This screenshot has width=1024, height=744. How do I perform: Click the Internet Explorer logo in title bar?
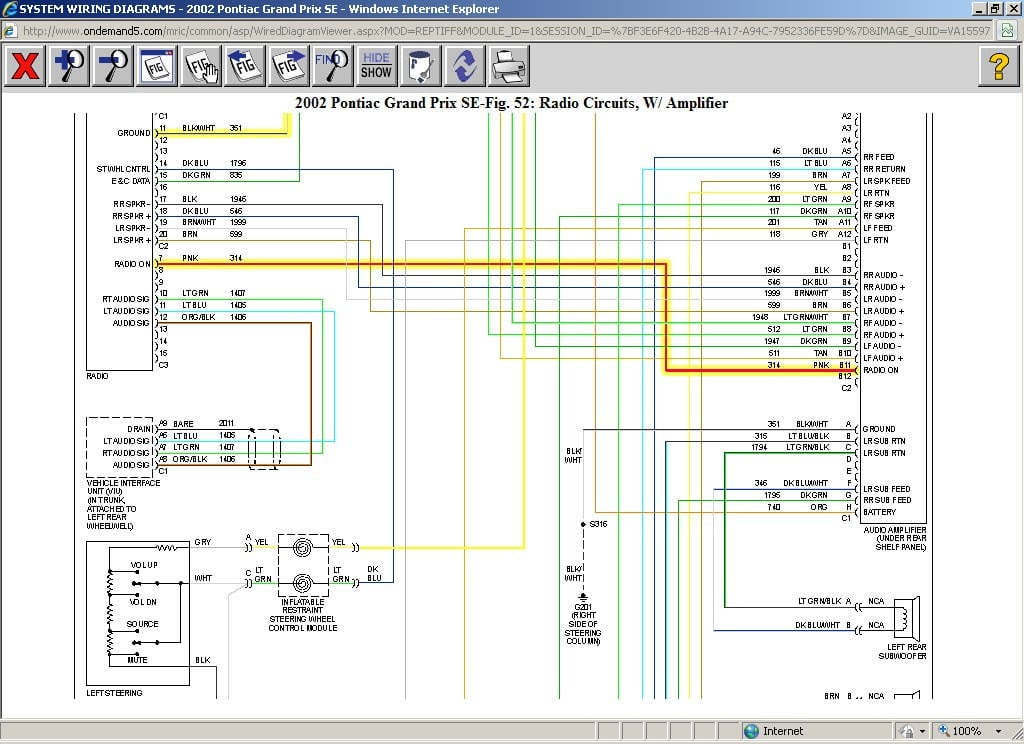click(9, 8)
